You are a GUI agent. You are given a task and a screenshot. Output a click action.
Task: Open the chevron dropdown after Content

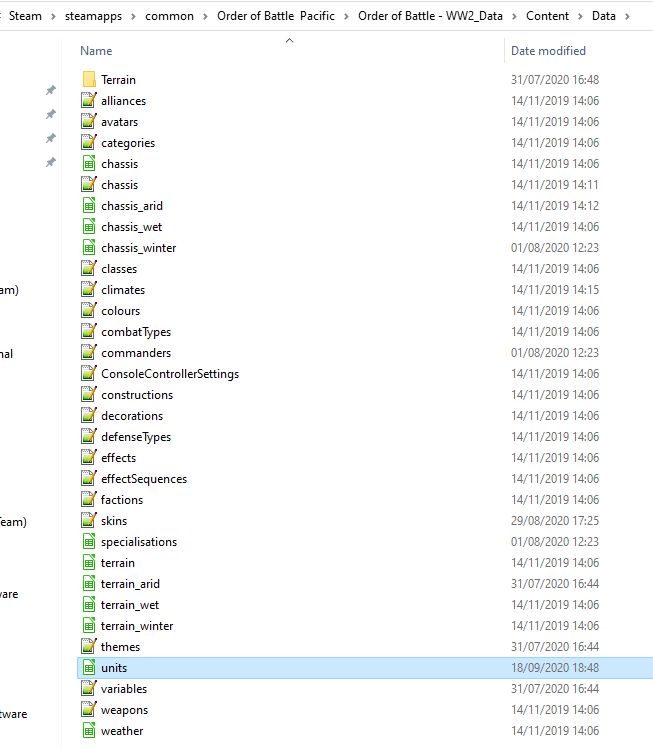tap(580, 16)
